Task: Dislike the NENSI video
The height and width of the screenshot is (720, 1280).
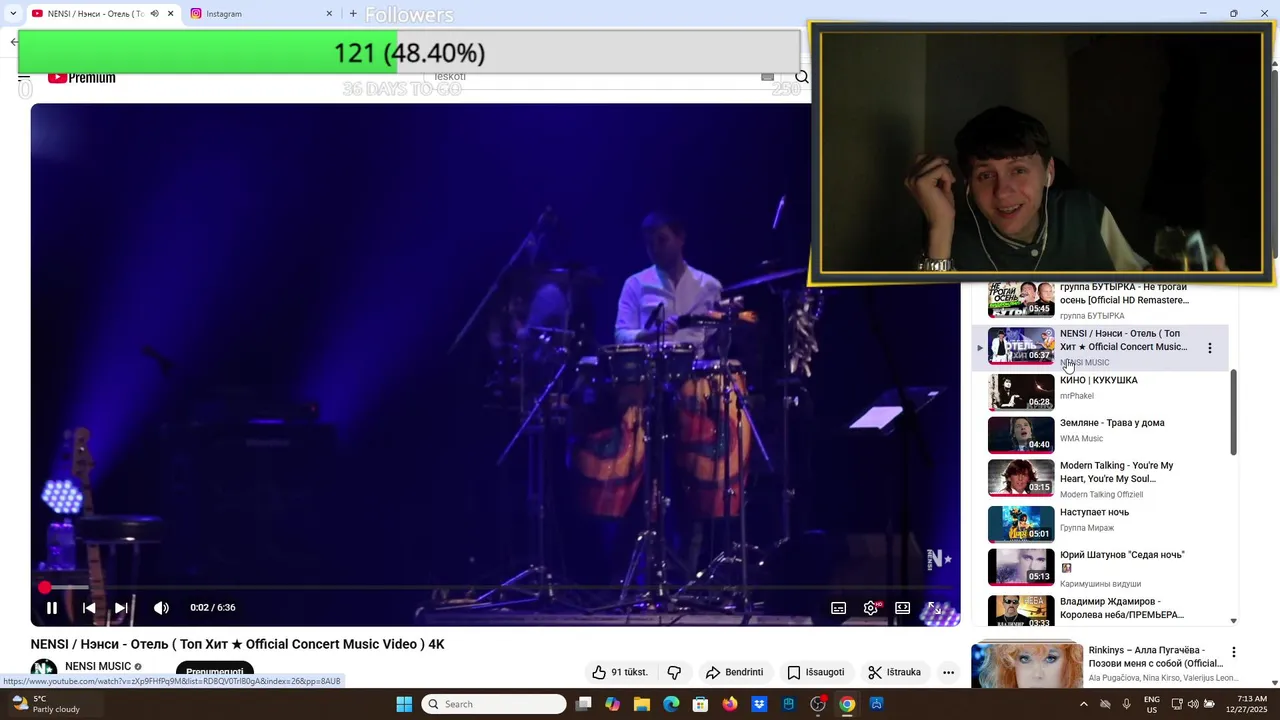Action: click(x=674, y=672)
